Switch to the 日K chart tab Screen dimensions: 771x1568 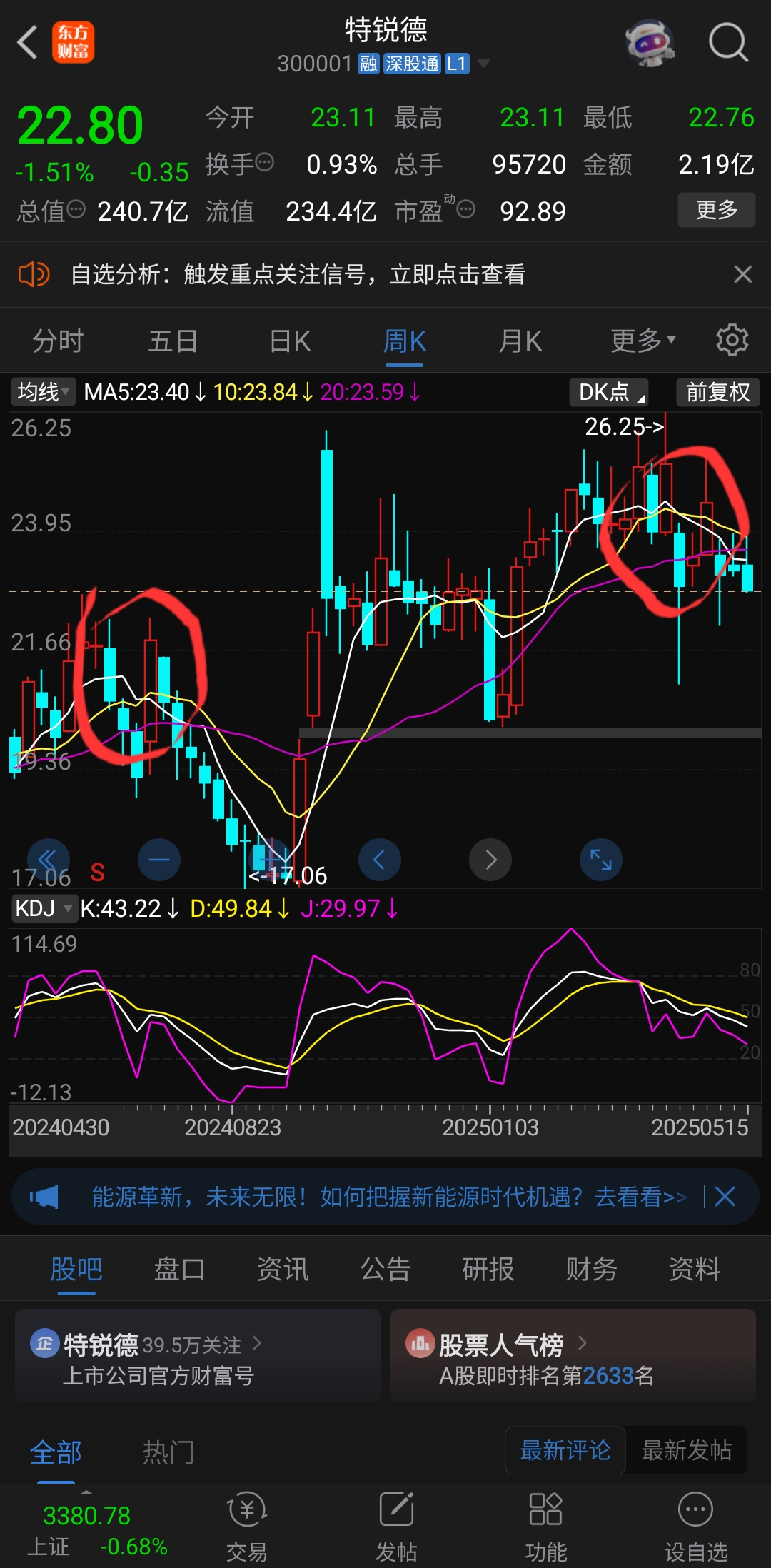290,341
